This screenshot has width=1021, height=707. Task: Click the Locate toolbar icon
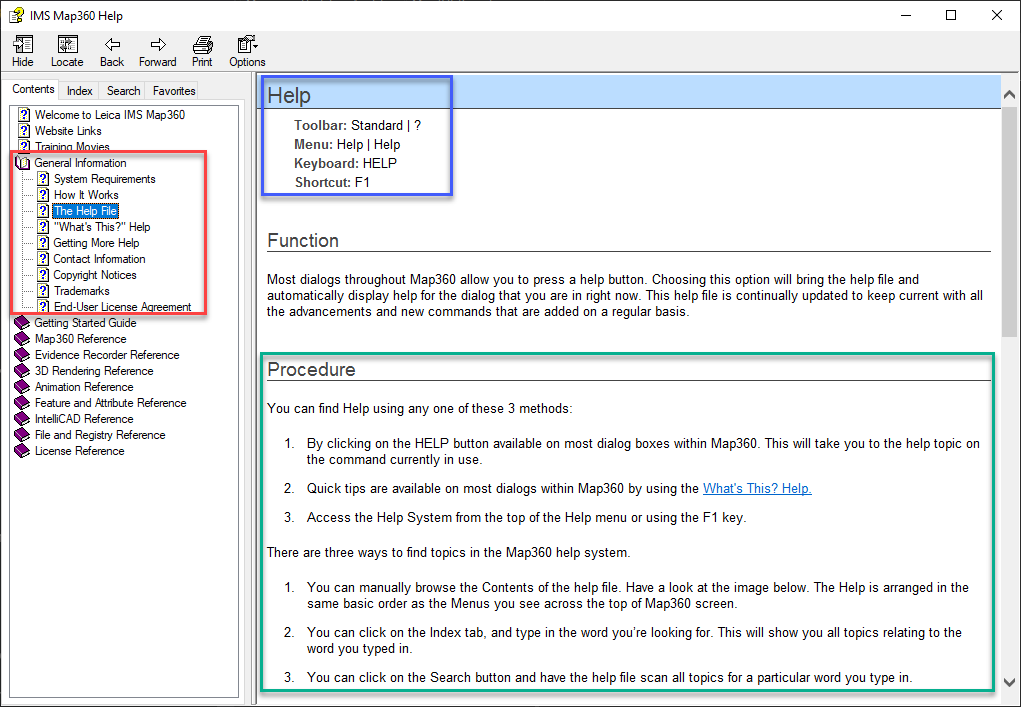(67, 45)
